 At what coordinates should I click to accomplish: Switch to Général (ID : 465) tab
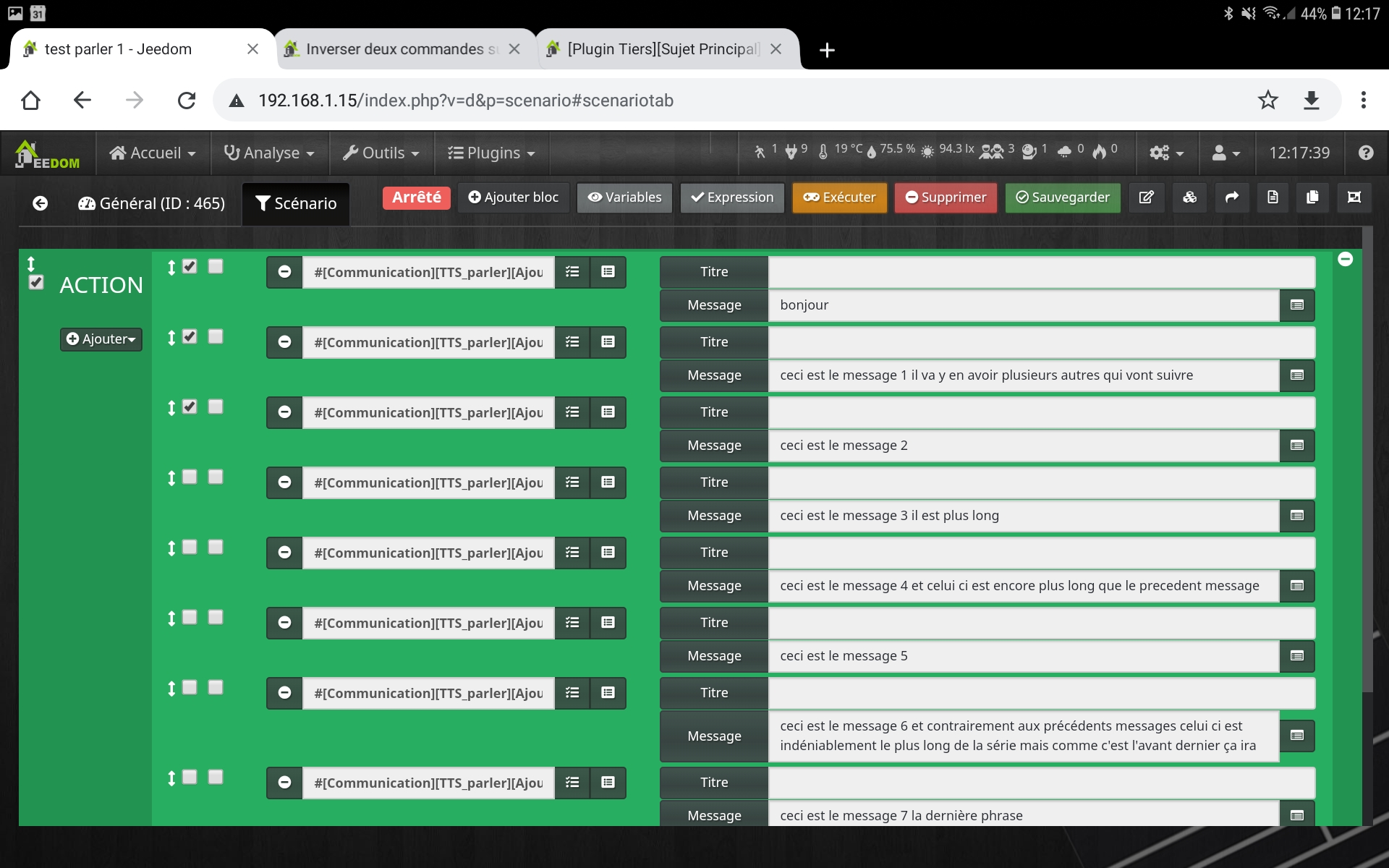(152, 203)
